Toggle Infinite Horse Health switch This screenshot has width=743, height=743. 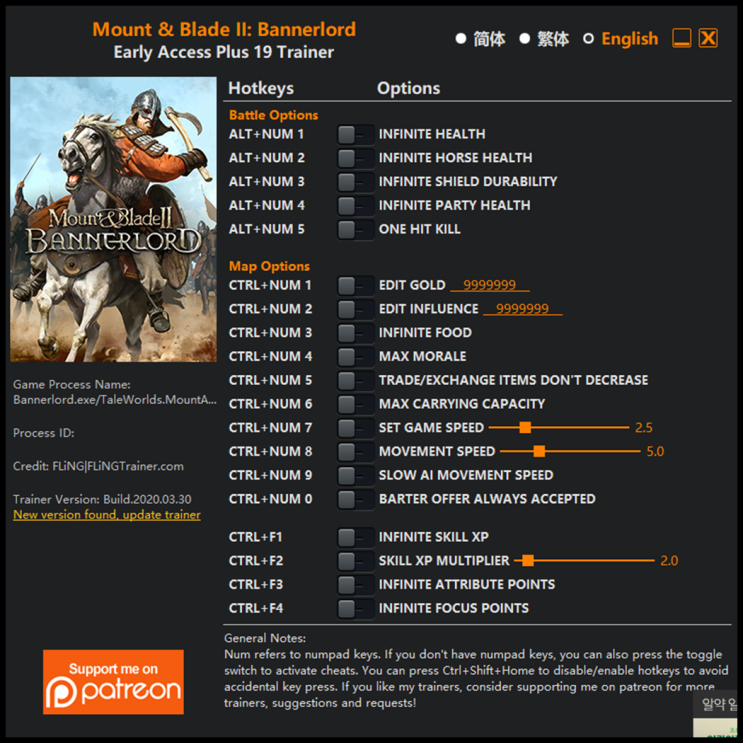[x=355, y=158]
